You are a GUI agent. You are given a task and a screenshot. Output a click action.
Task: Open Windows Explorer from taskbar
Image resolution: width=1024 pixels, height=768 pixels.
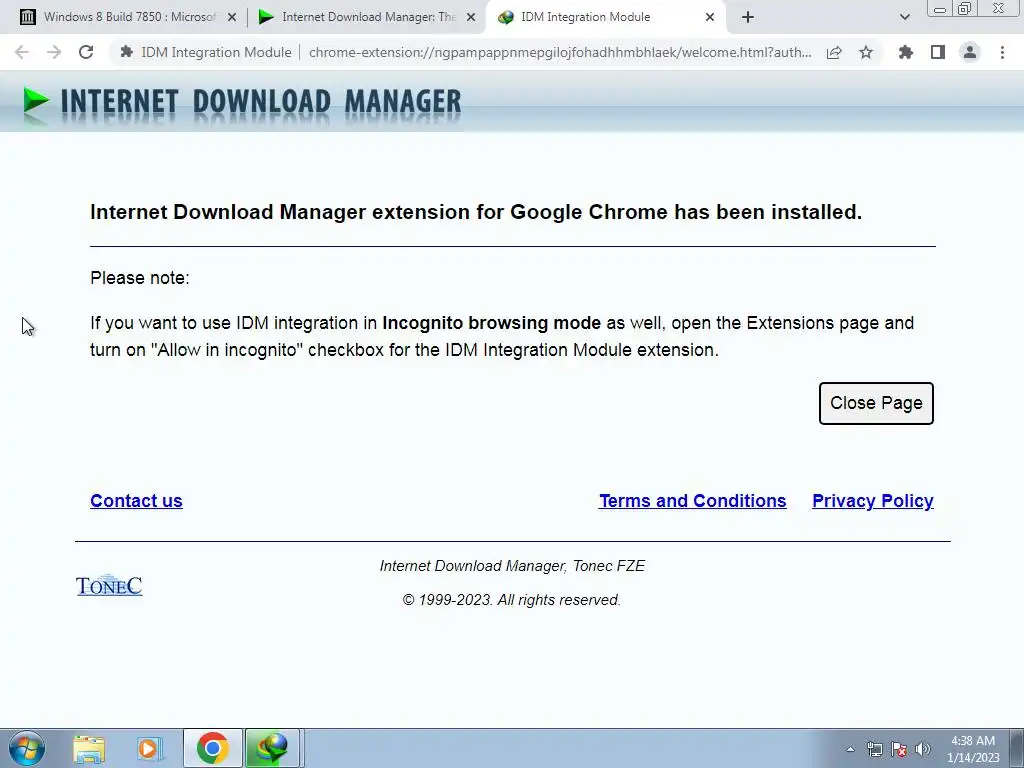click(89, 748)
